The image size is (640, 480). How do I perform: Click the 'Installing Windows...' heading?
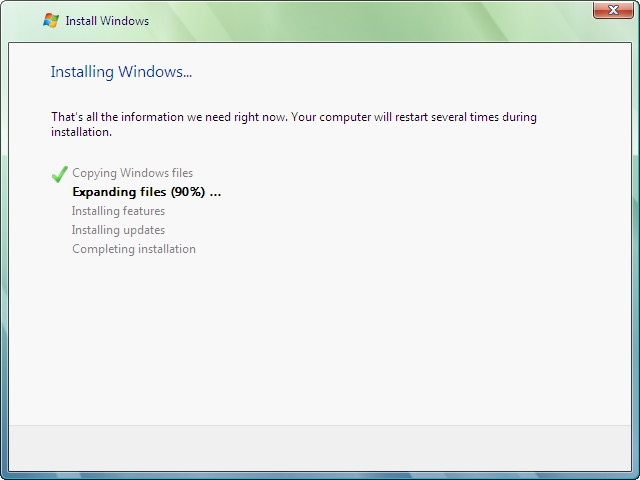coord(121,72)
